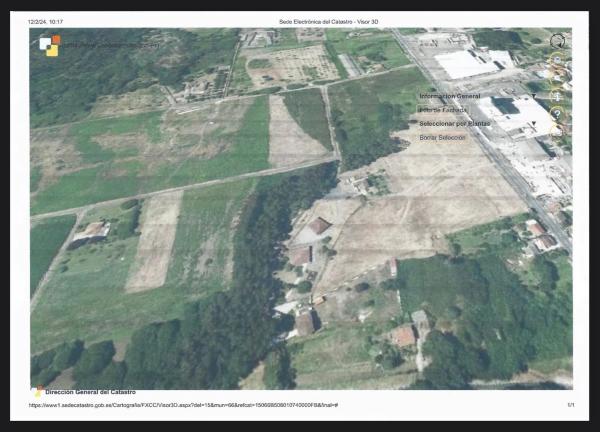The width and height of the screenshot is (600, 432).
Task: Click the compass orientation icon
Action: coord(558,41)
